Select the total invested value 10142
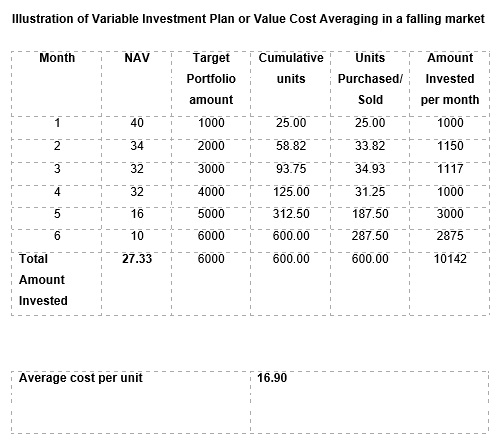This screenshot has height=446, width=501. (450, 259)
